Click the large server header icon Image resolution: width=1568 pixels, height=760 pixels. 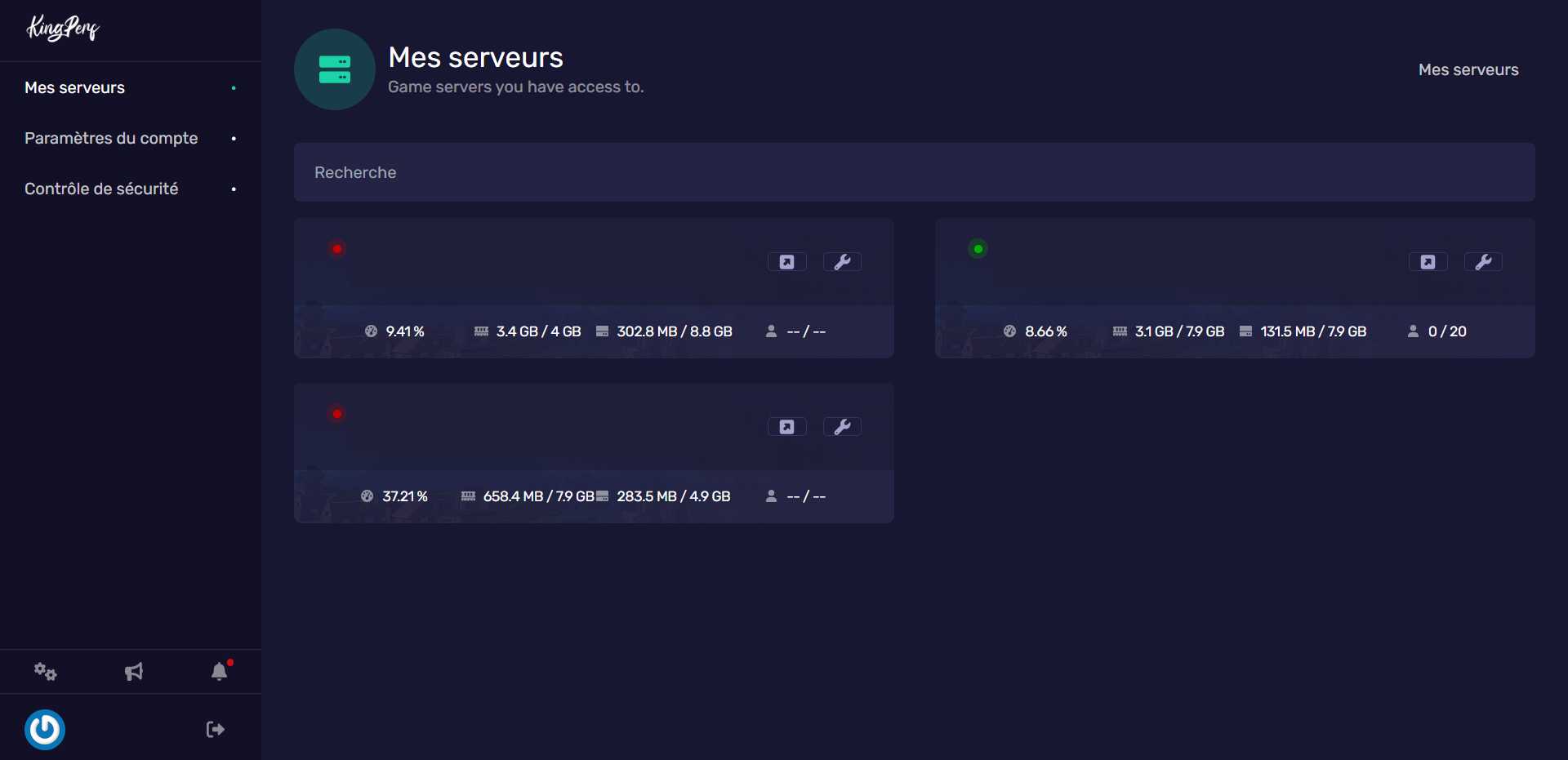click(x=335, y=69)
